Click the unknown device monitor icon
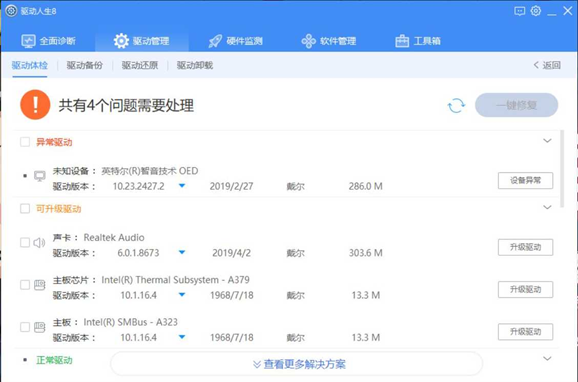Screen dimensions: 578x382 (x=40, y=176)
